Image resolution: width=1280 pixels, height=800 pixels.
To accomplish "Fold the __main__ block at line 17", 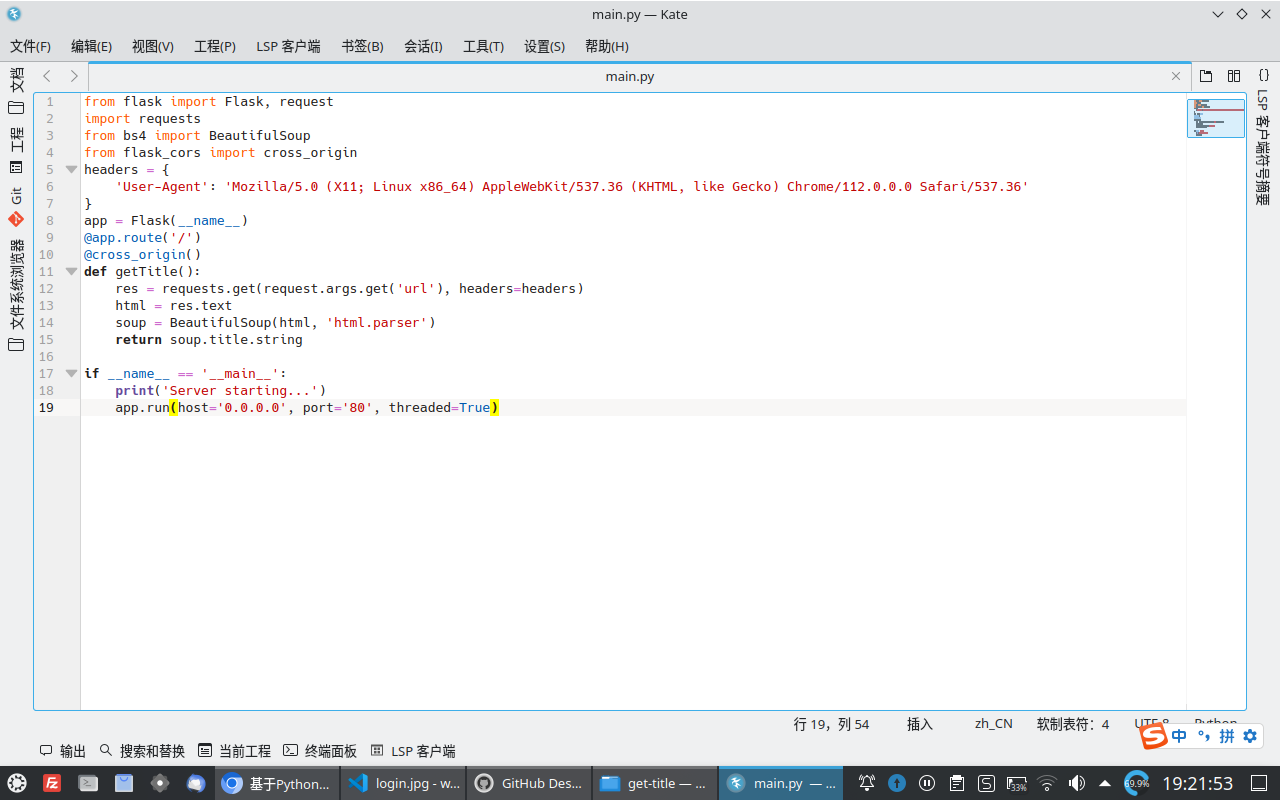I will pos(70,372).
